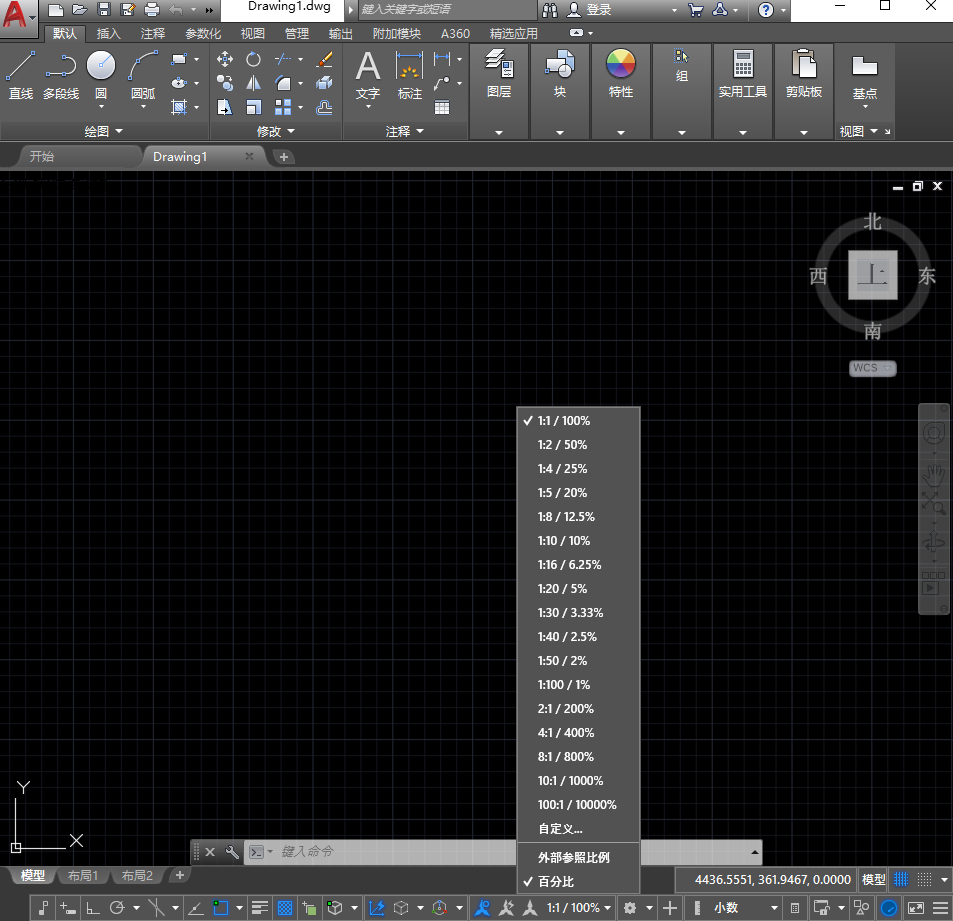This screenshot has width=953, height=921.
Task: Switch to the Layout1 (布局1) tab
Action: [x=83, y=875]
